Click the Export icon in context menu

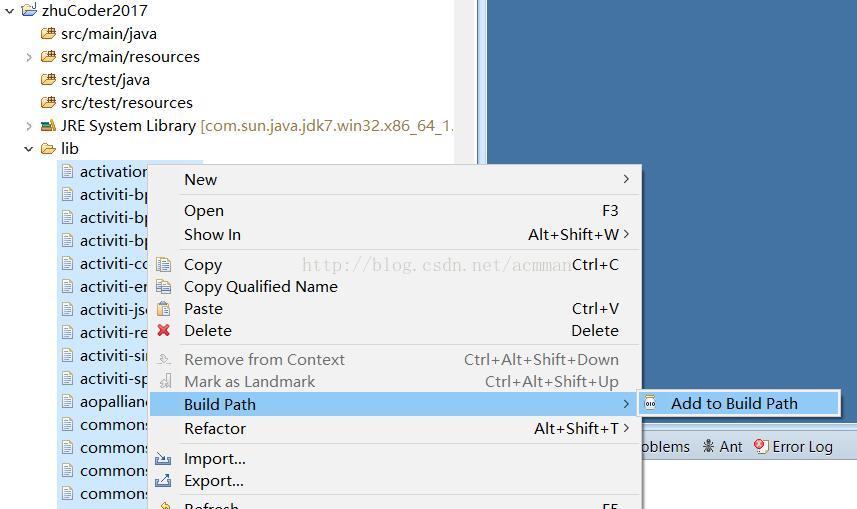click(x=164, y=481)
